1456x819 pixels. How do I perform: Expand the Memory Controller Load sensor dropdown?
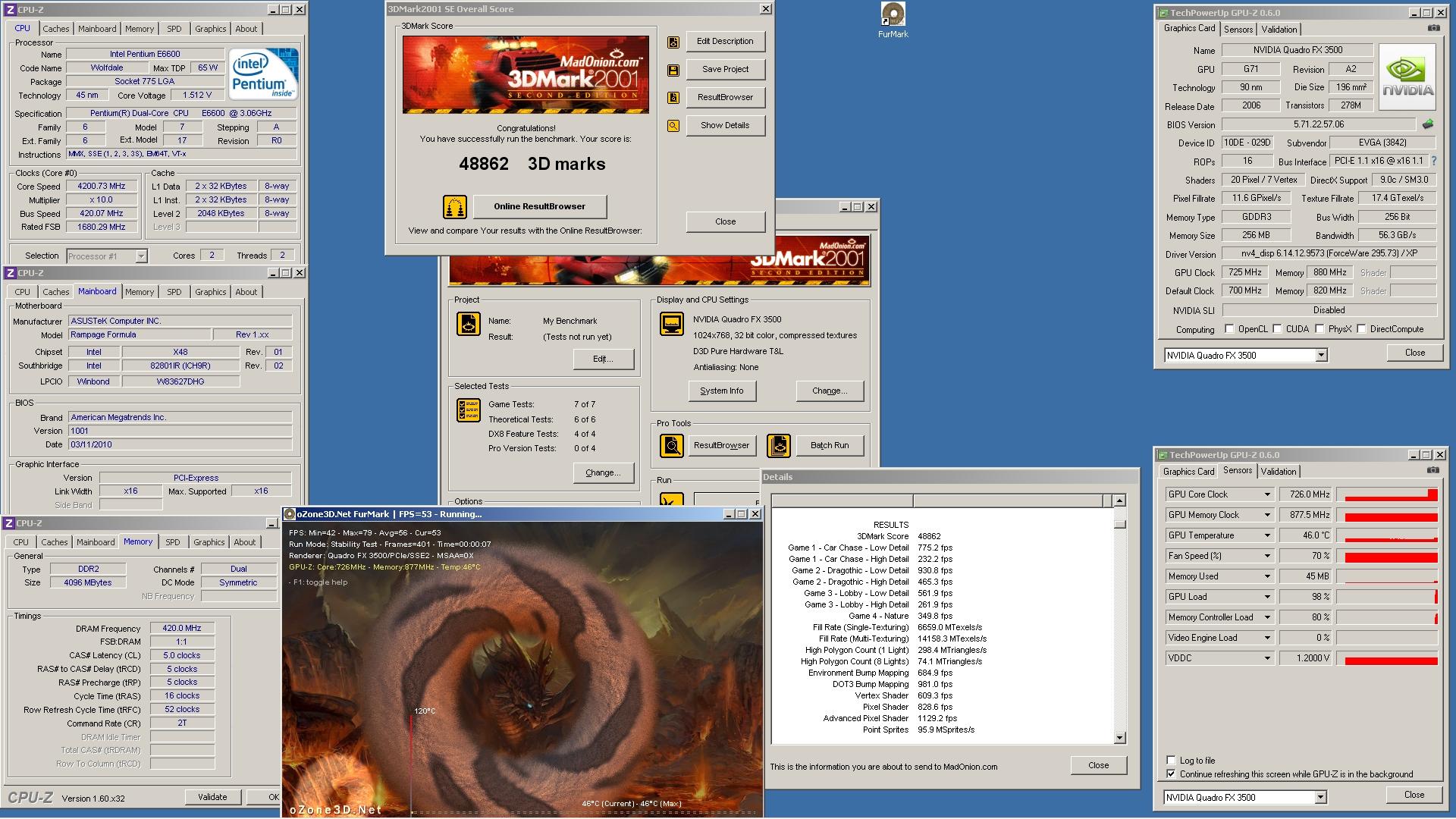(1266, 617)
